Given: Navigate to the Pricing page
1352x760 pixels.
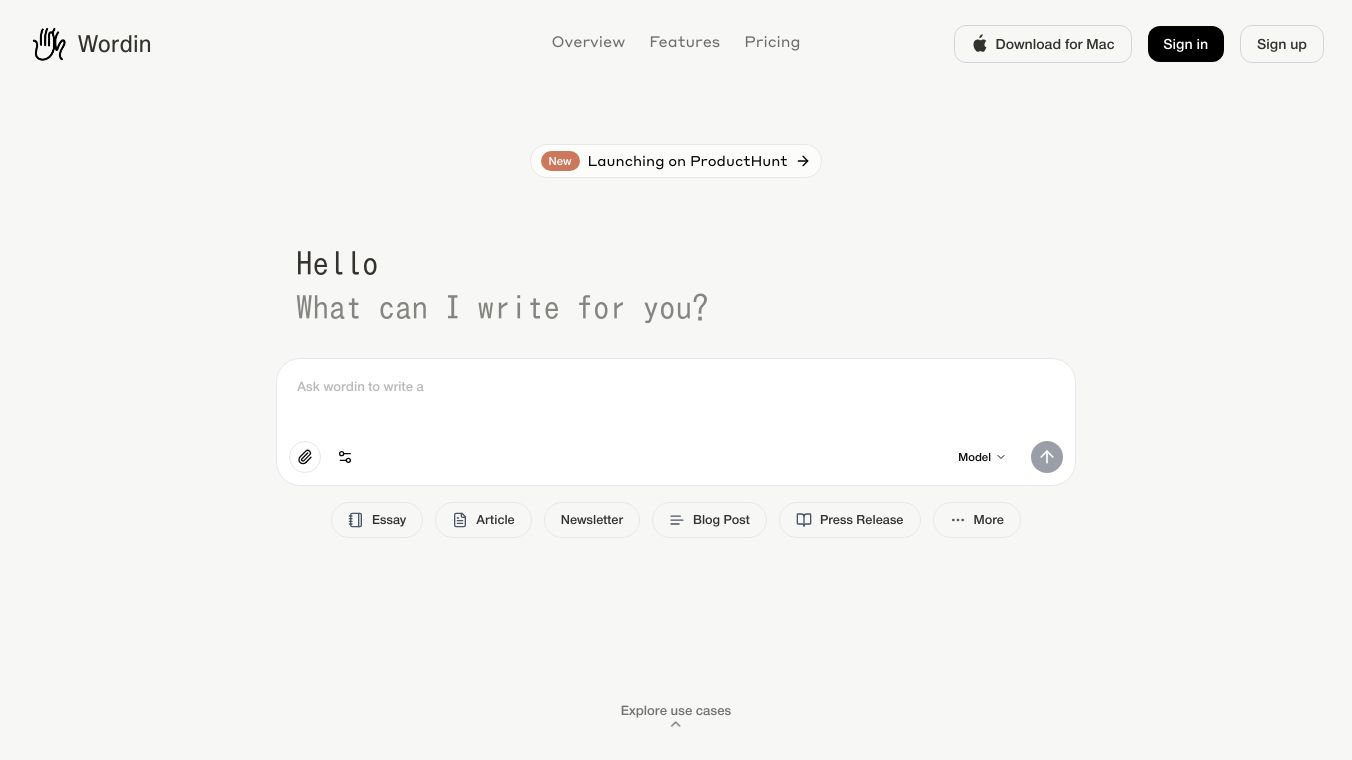Looking at the screenshot, I should pos(772,42).
